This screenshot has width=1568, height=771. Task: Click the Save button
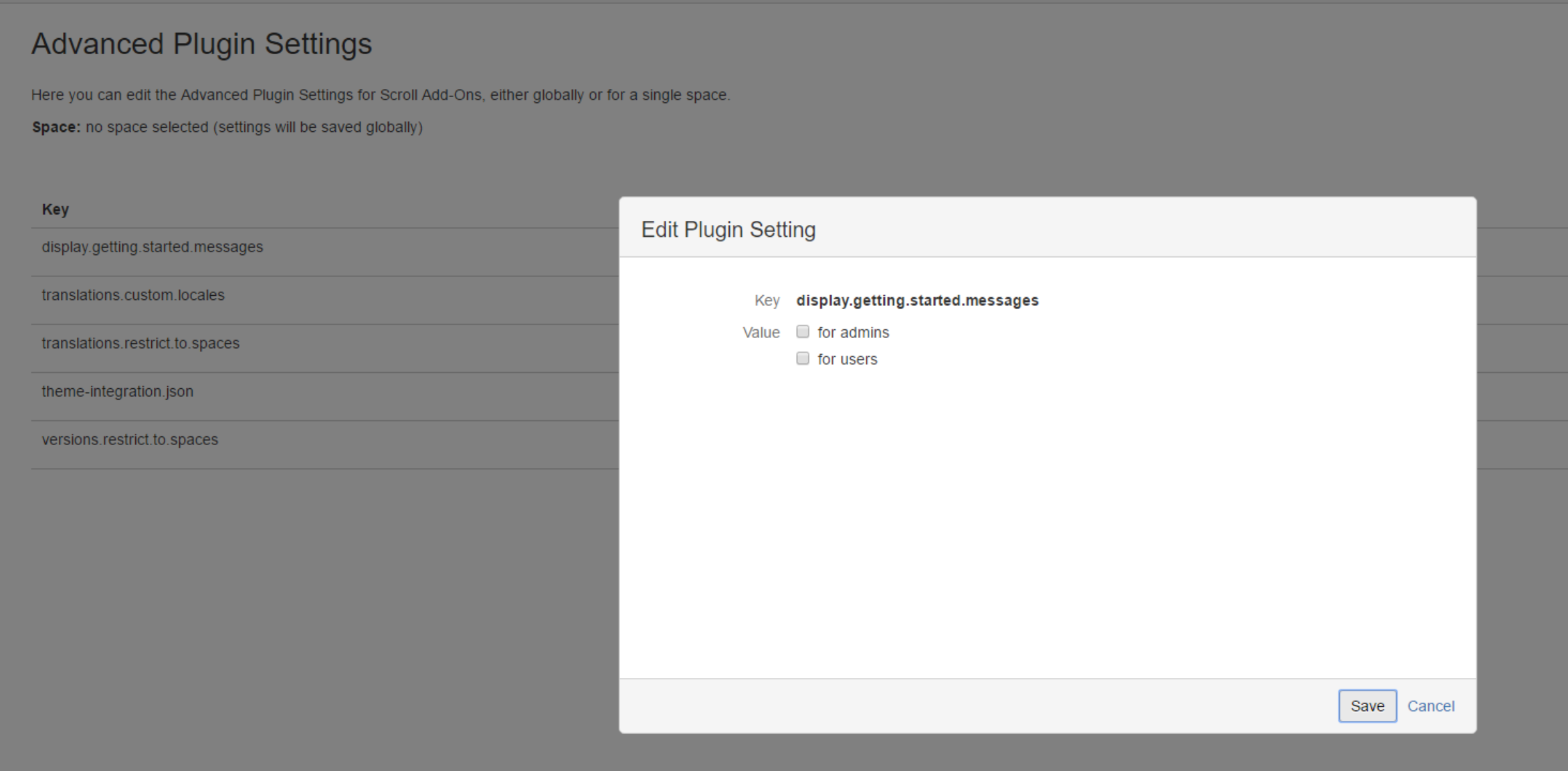click(1367, 706)
